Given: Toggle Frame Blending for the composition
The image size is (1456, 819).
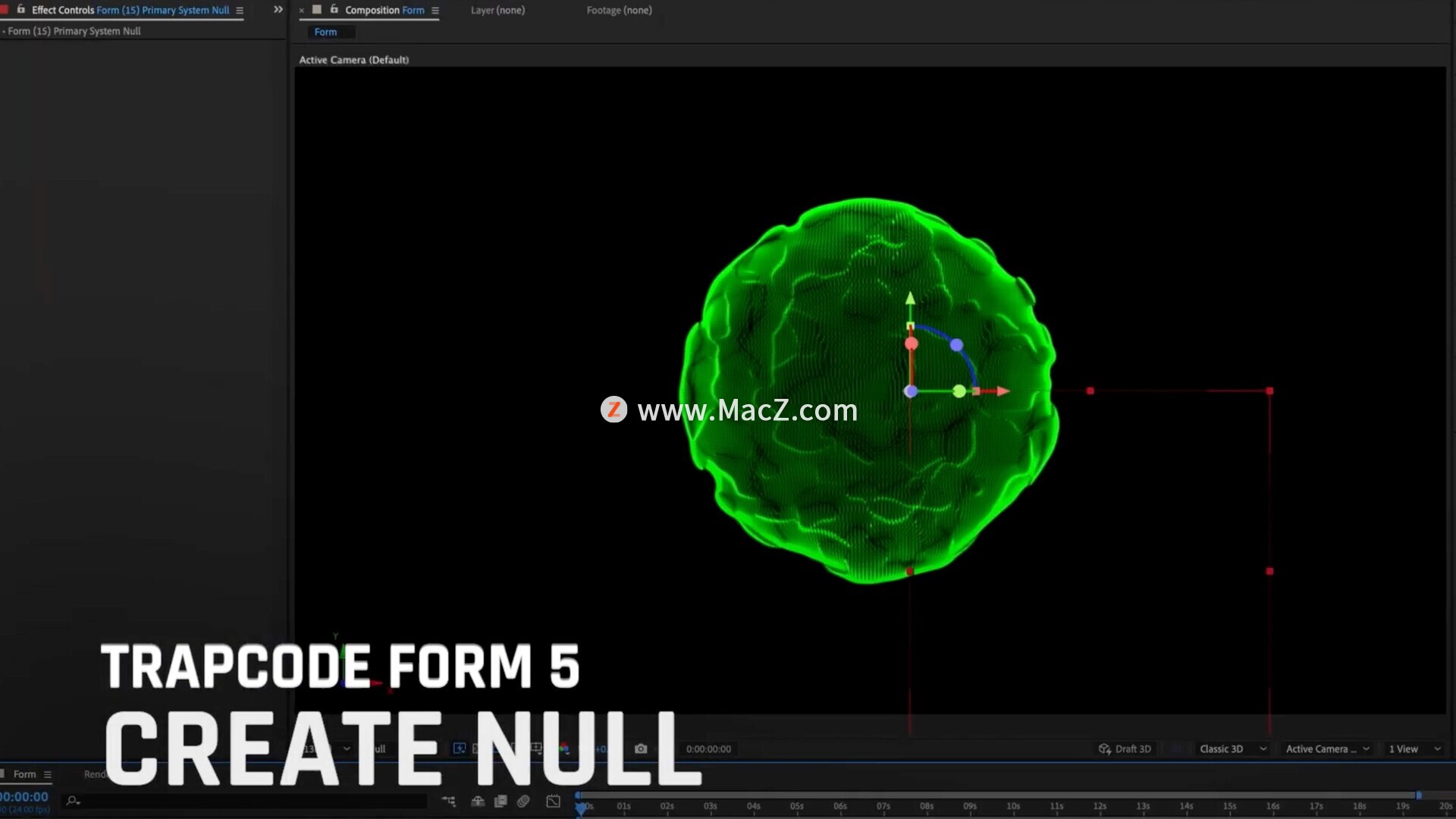Looking at the screenshot, I should click(500, 801).
